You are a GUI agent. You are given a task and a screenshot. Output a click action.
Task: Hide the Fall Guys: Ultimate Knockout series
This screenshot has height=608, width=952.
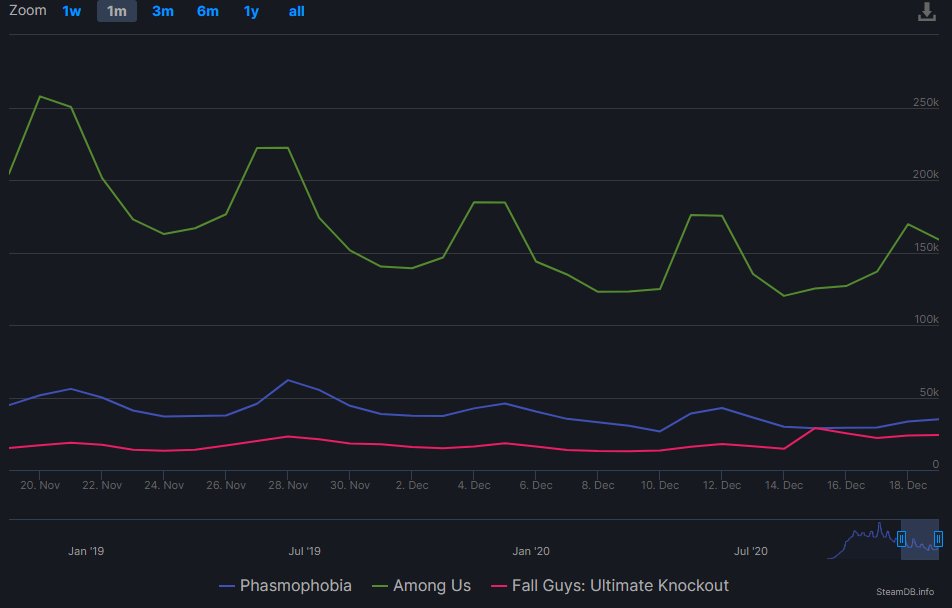pos(610,586)
